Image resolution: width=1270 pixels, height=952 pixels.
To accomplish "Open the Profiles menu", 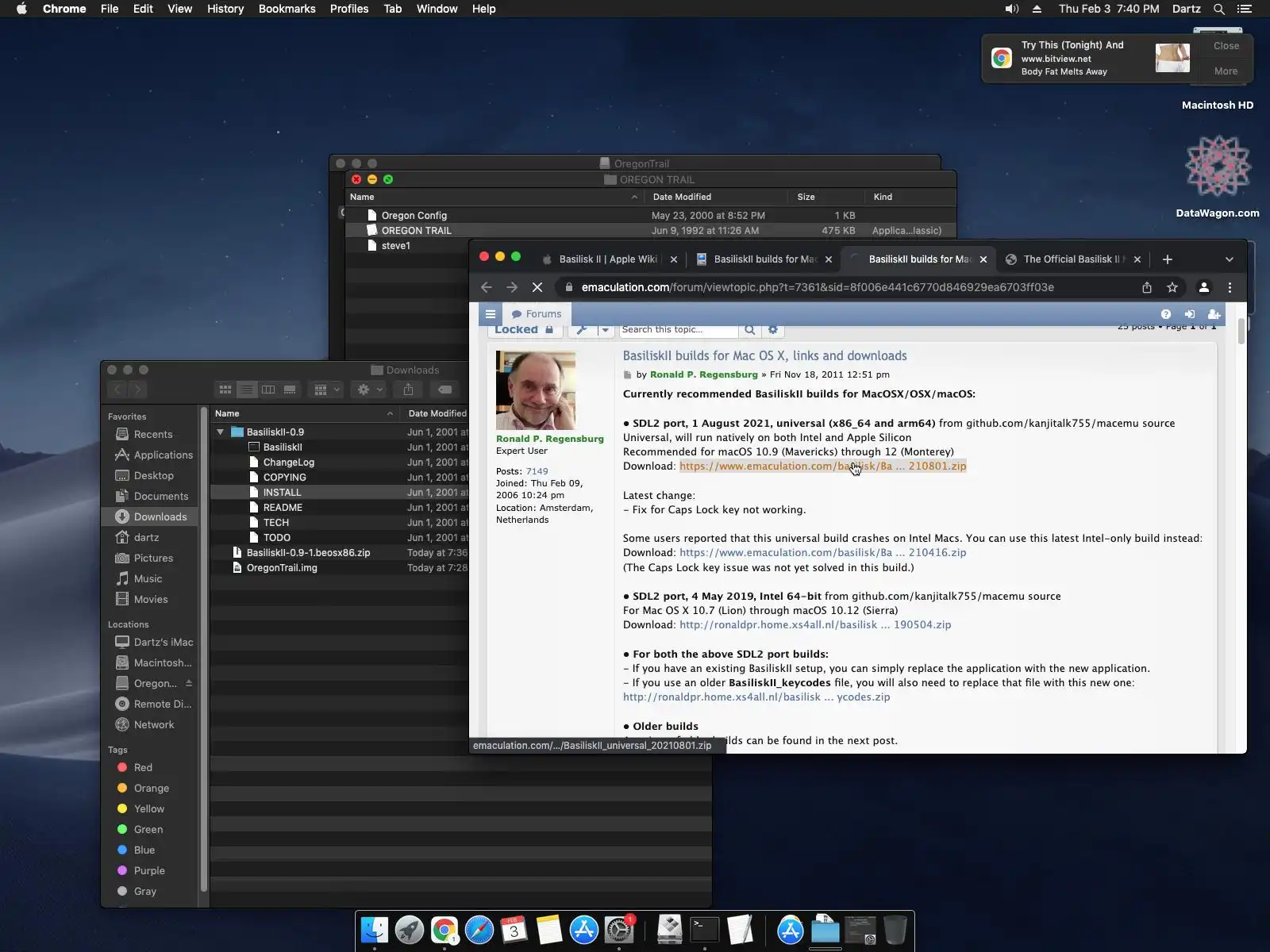I will pos(349,9).
